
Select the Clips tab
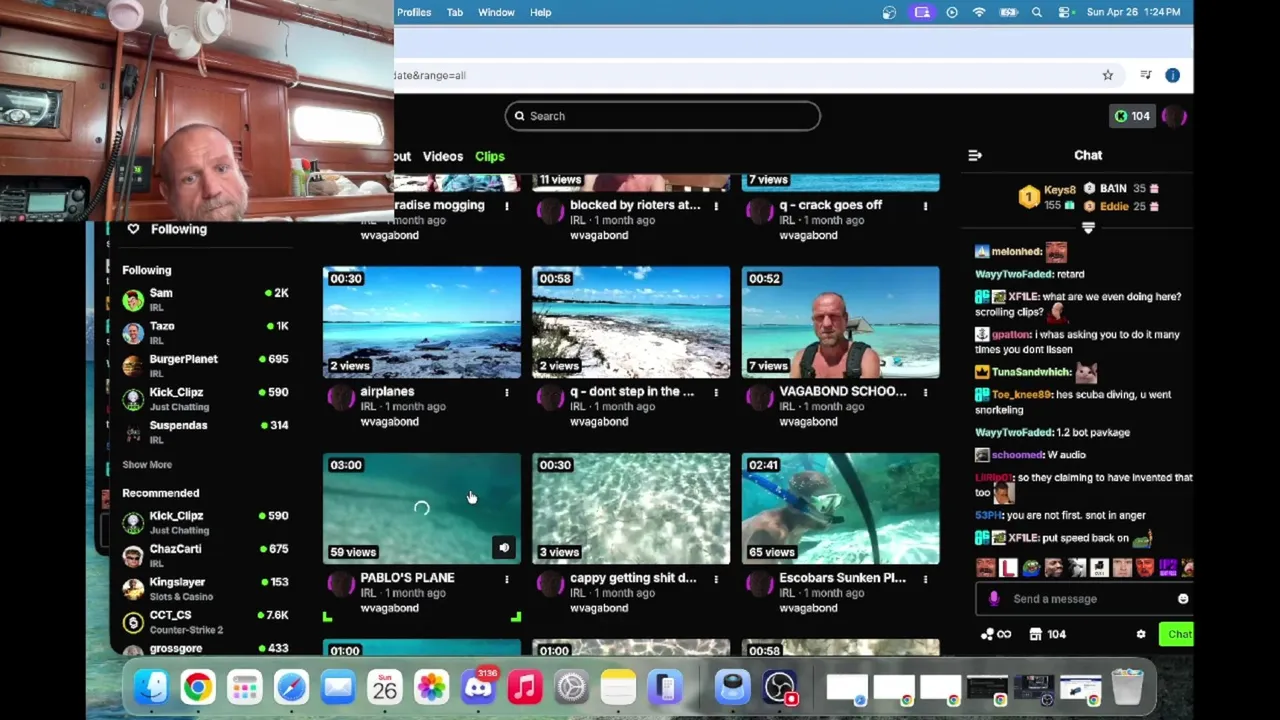pos(490,156)
